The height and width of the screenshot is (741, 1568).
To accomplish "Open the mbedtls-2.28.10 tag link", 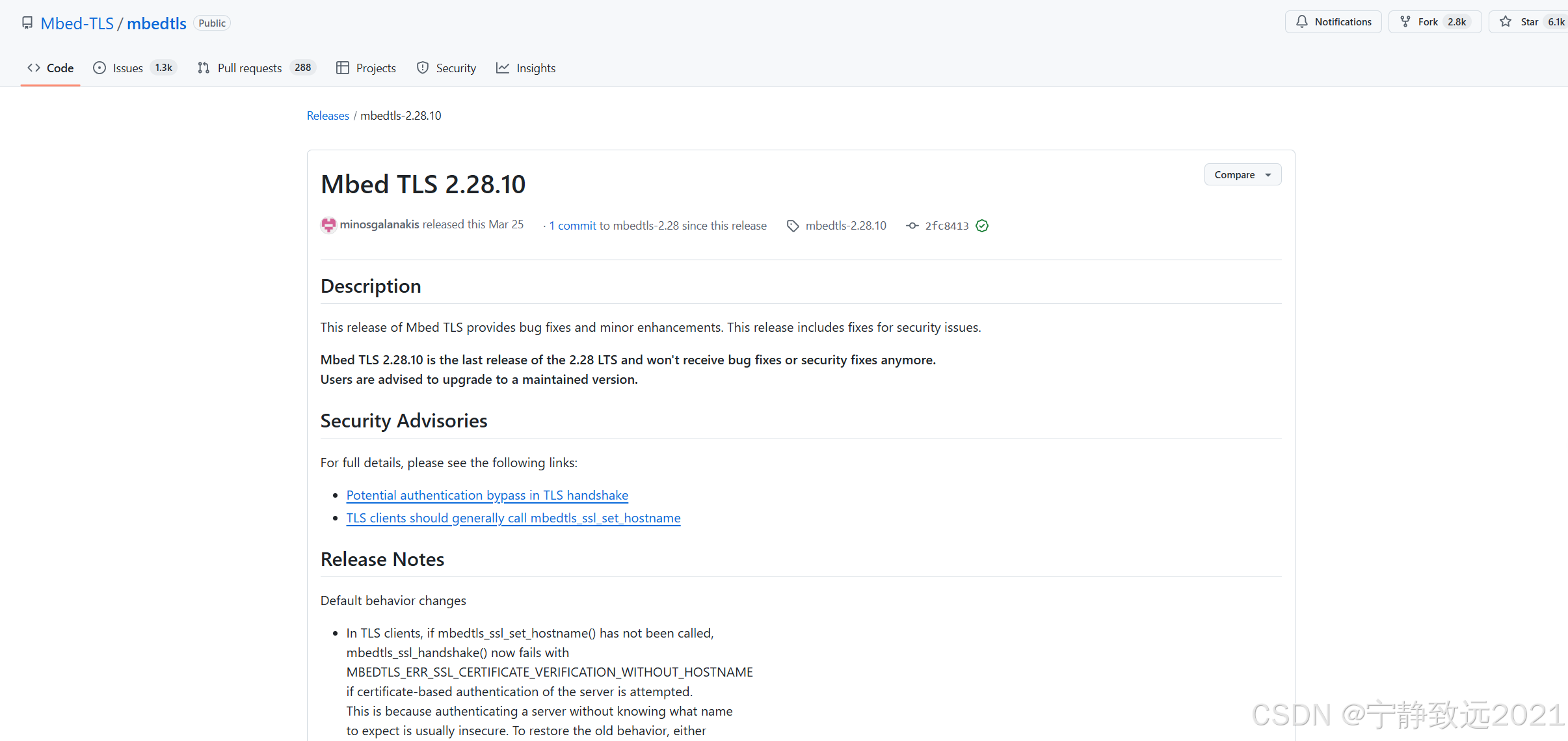I will click(845, 226).
